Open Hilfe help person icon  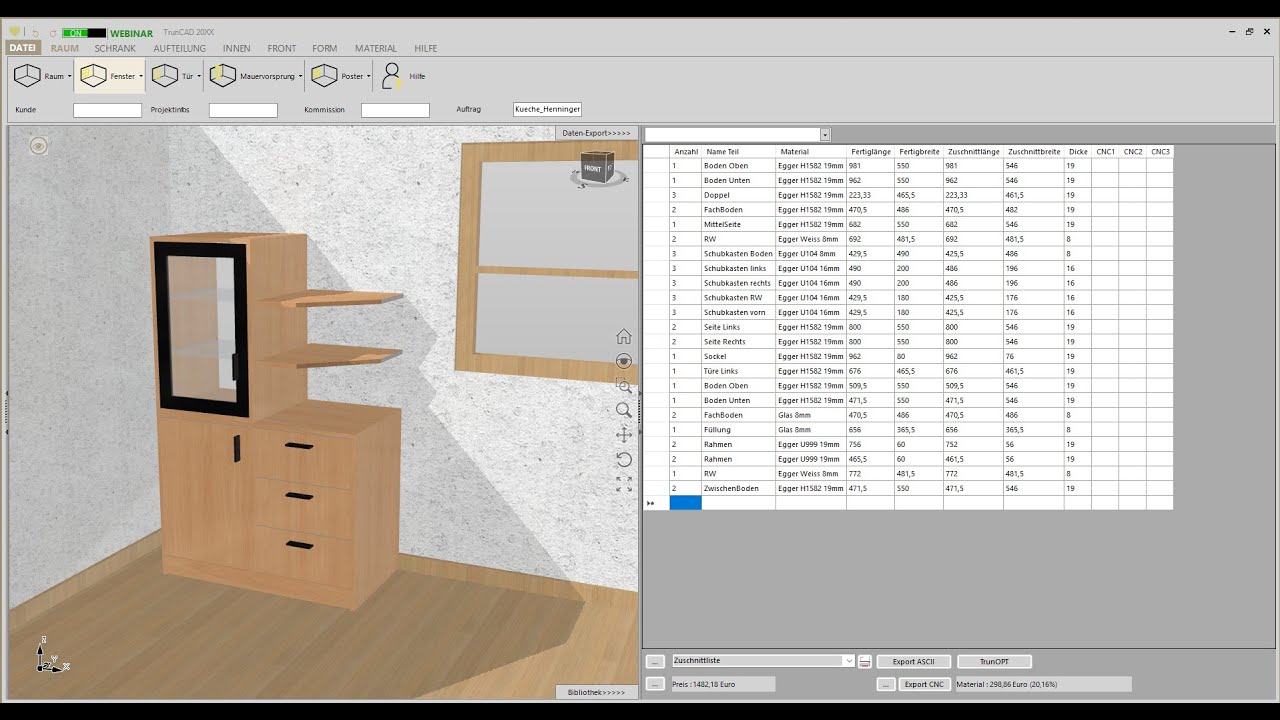point(391,76)
